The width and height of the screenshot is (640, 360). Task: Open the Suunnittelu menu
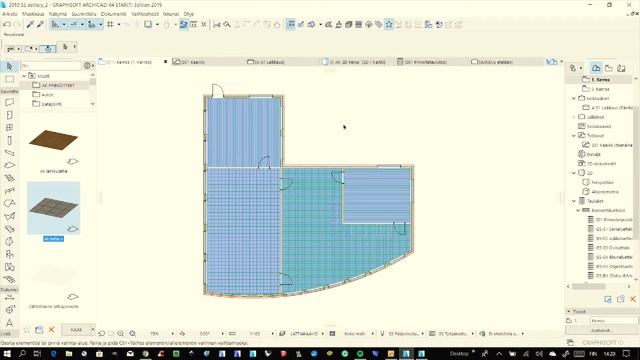pyautogui.click(x=84, y=14)
